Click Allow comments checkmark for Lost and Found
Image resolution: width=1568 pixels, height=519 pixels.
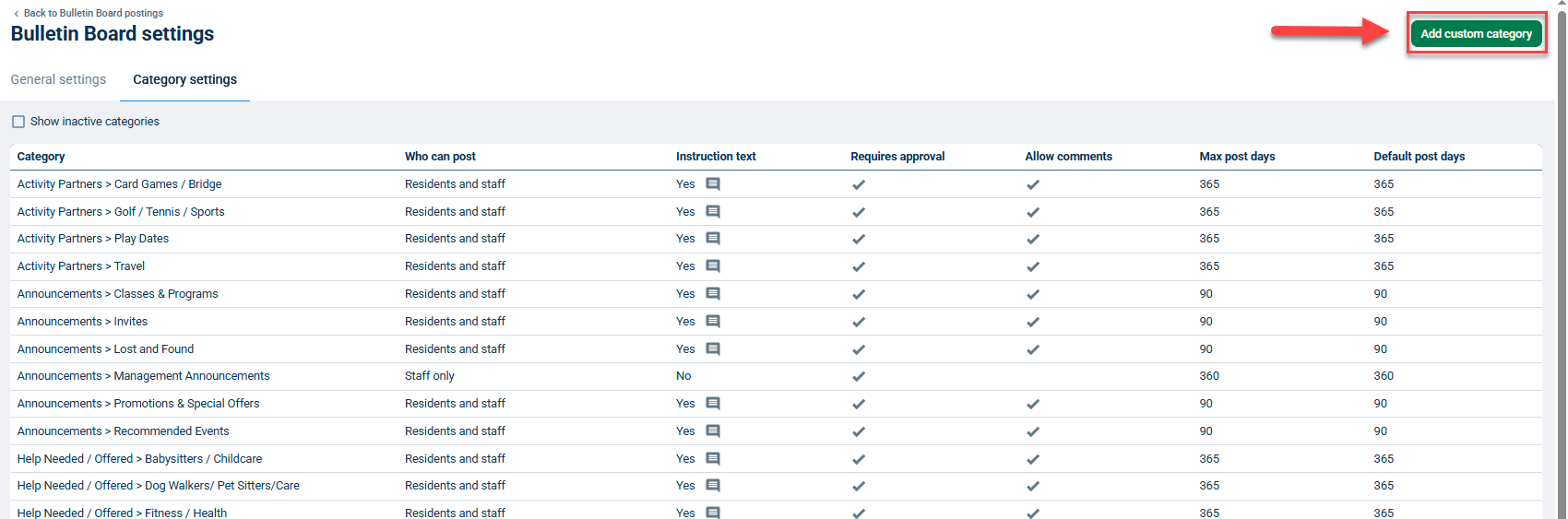[x=1033, y=349]
